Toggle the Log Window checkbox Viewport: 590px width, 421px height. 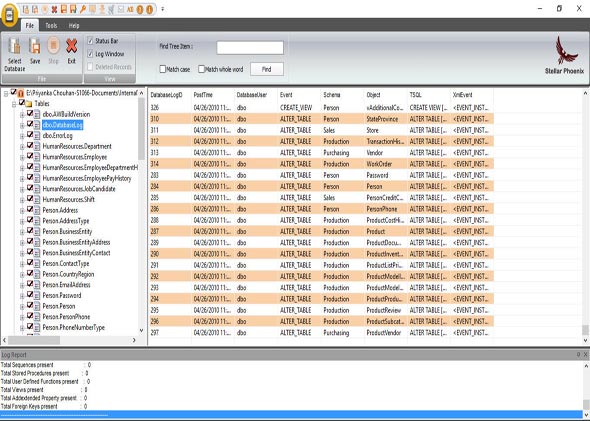90,54
